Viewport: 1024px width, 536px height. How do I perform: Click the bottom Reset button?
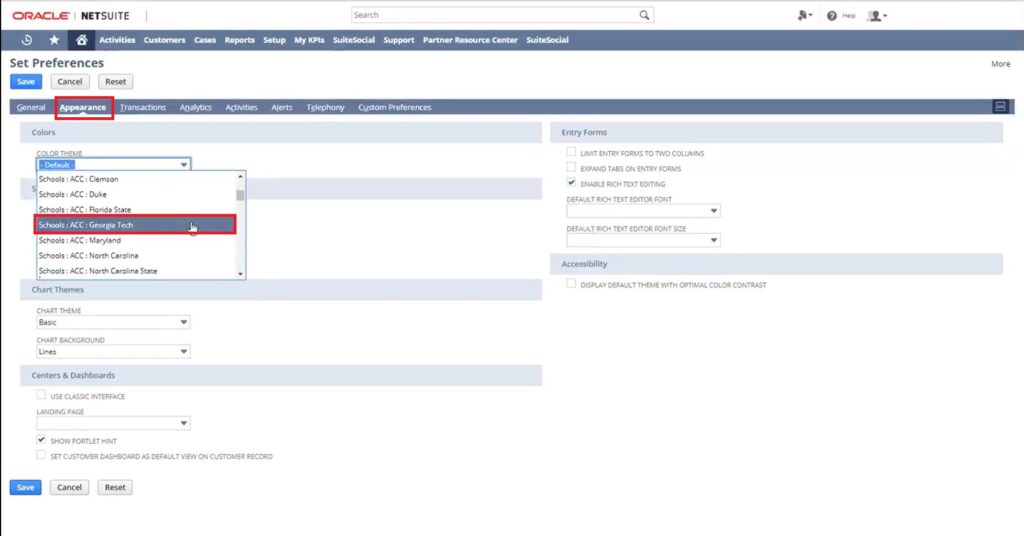click(115, 487)
